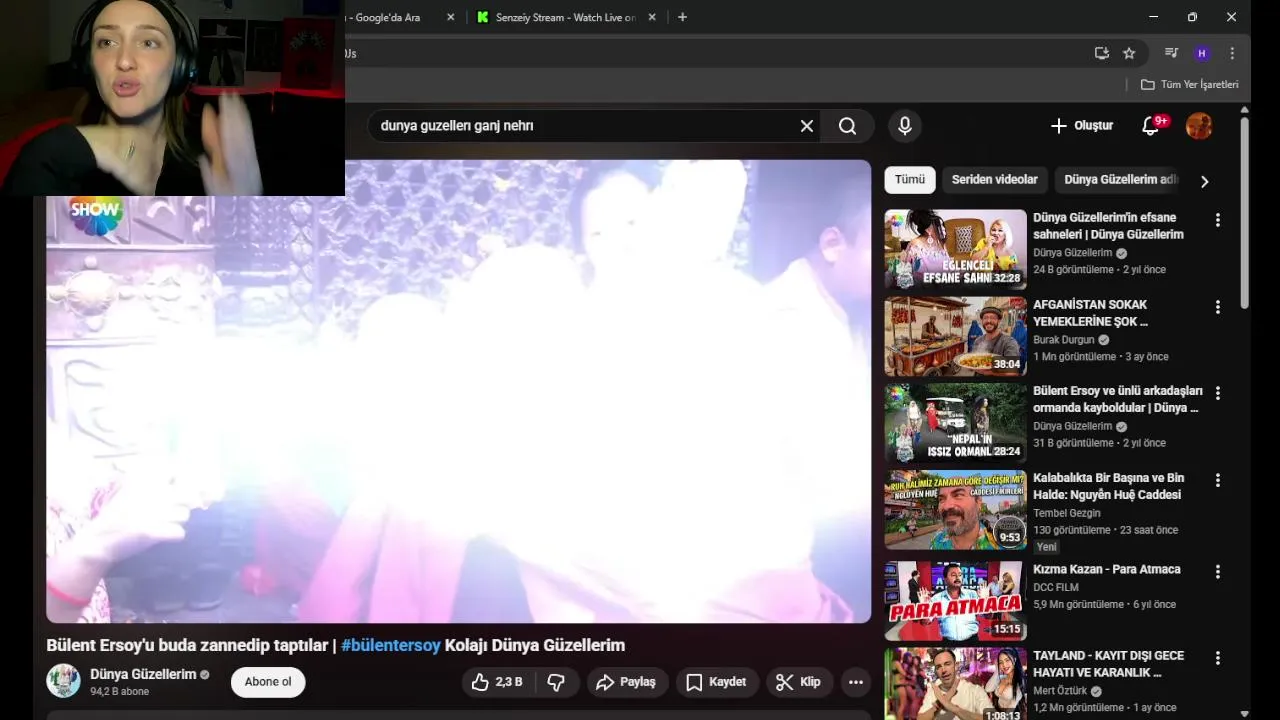The width and height of the screenshot is (1280, 720).
Task: Click the main video player area
Action: (x=458, y=391)
